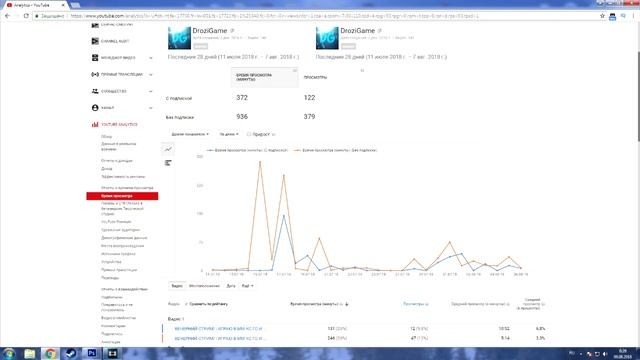This screenshot has height=360, width=640.
Task: Close the watch time metric card
Action: pyautogui.click(x=295, y=71)
